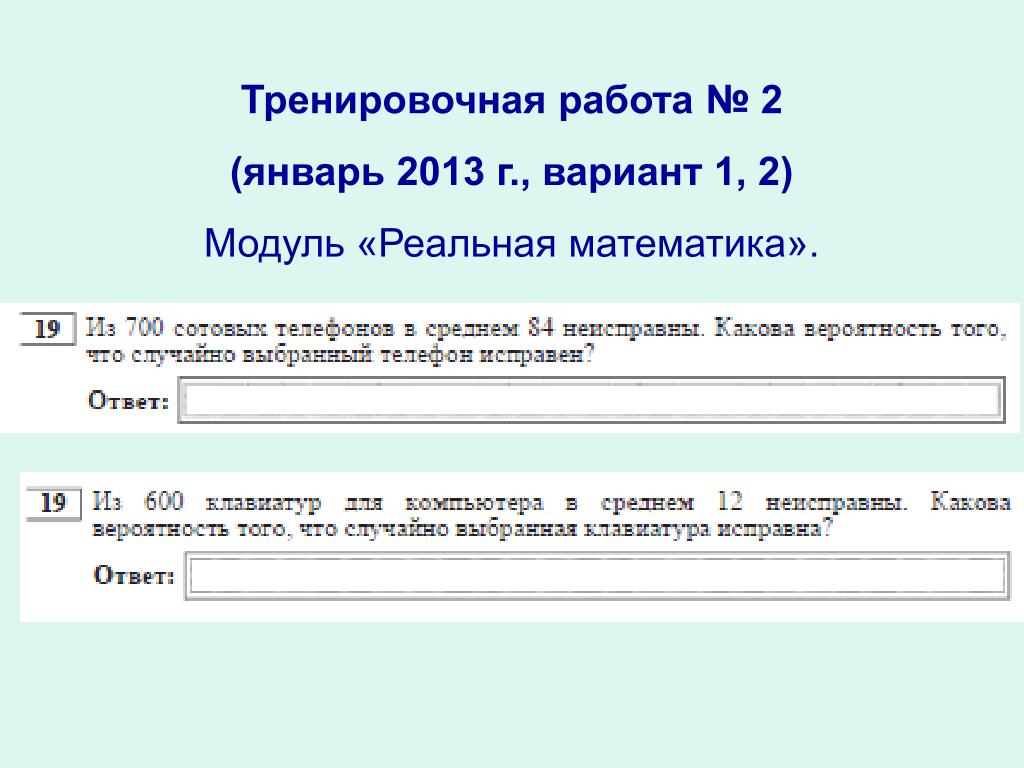Click the problem text 'Из 700 сотовых телефонов'
The height and width of the screenshot is (768, 1024).
click(x=240, y=327)
